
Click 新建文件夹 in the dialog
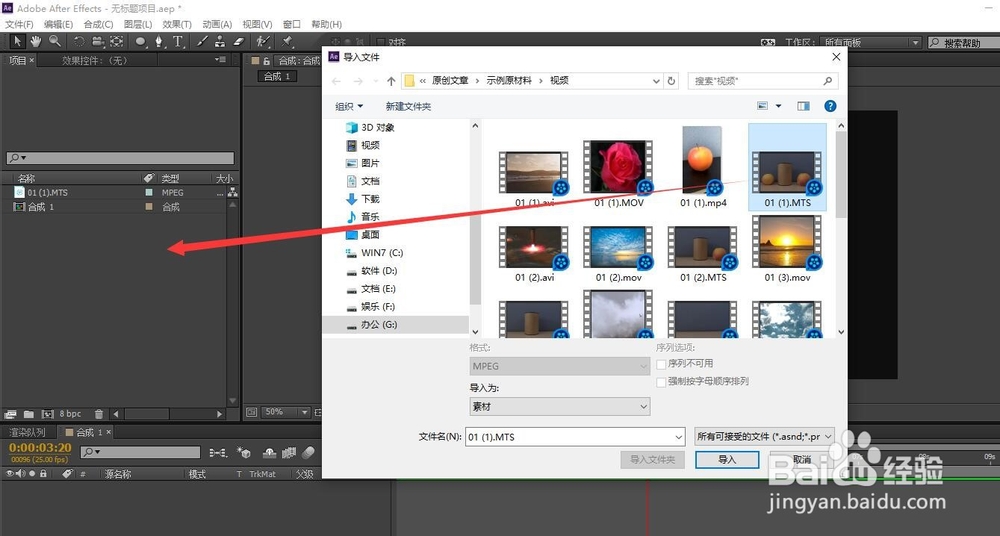click(x=408, y=107)
